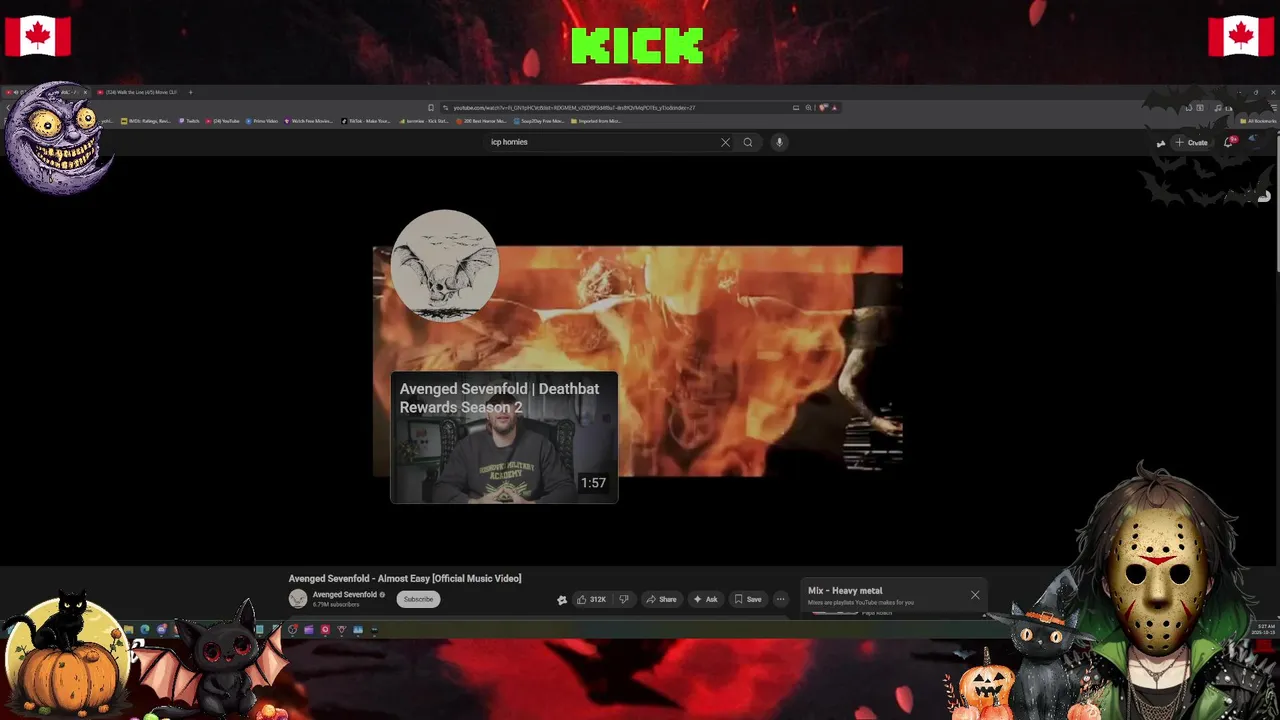The image size is (1280, 720).
Task: Open the Soap2Day Free Movies bookmark
Action: (540, 121)
